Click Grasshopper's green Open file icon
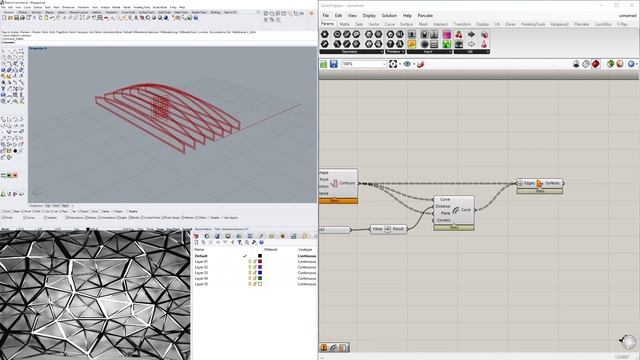This screenshot has width=640, height=360. click(324, 64)
